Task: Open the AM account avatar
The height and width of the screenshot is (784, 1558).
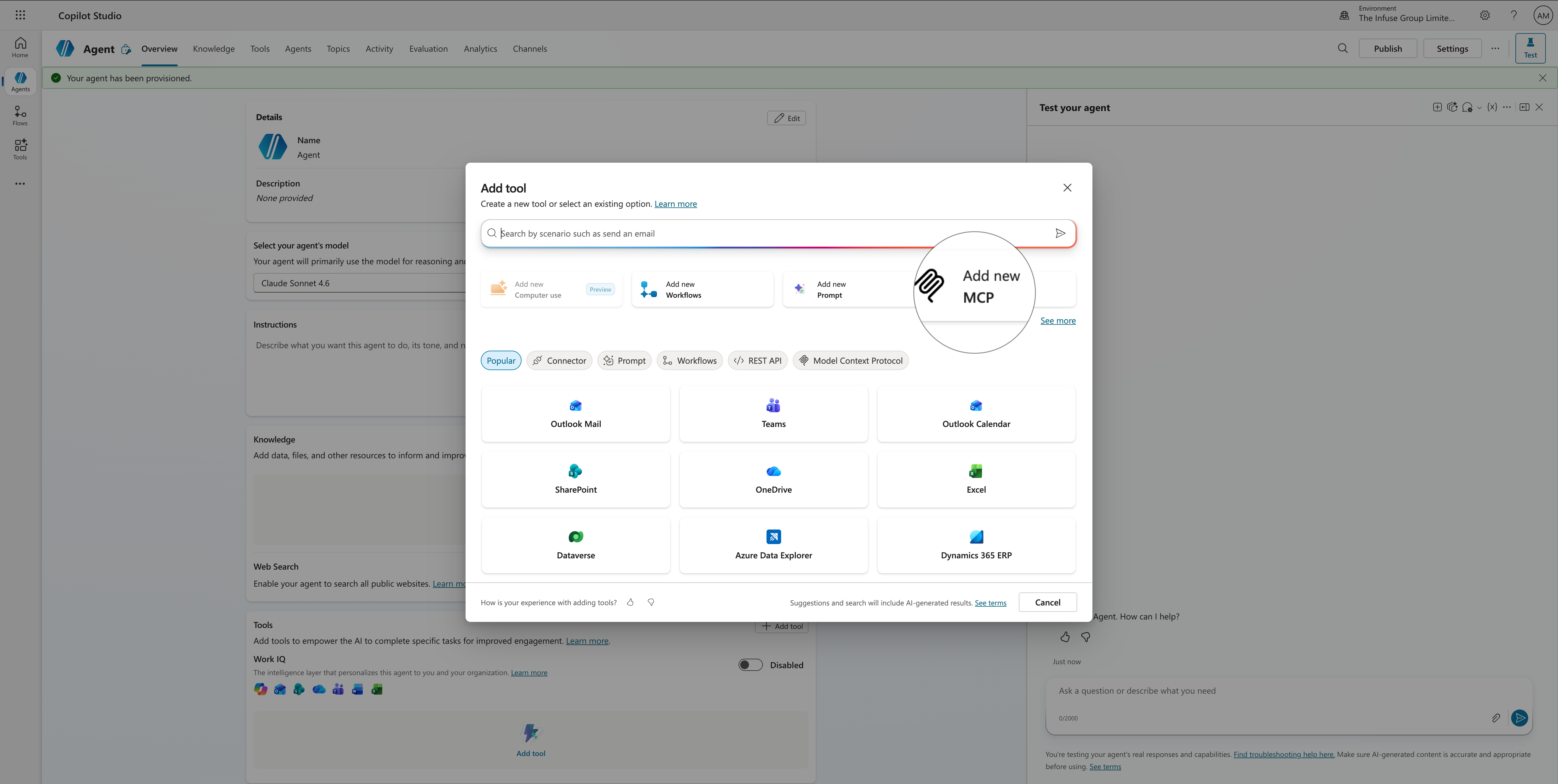Action: [x=1543, y=16]
